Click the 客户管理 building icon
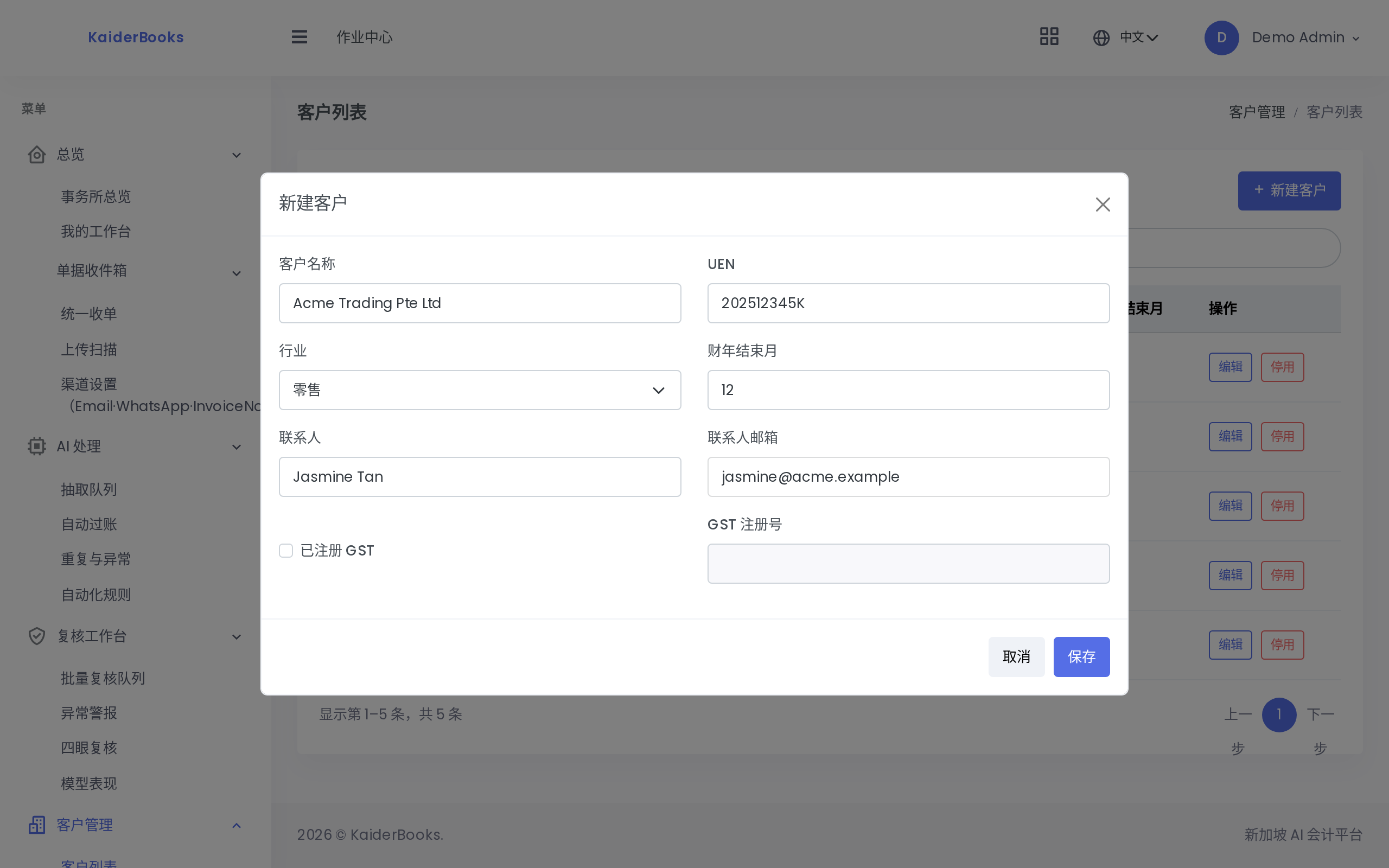The height and width of the screenshot is (868, 1389). click(37, 825)
